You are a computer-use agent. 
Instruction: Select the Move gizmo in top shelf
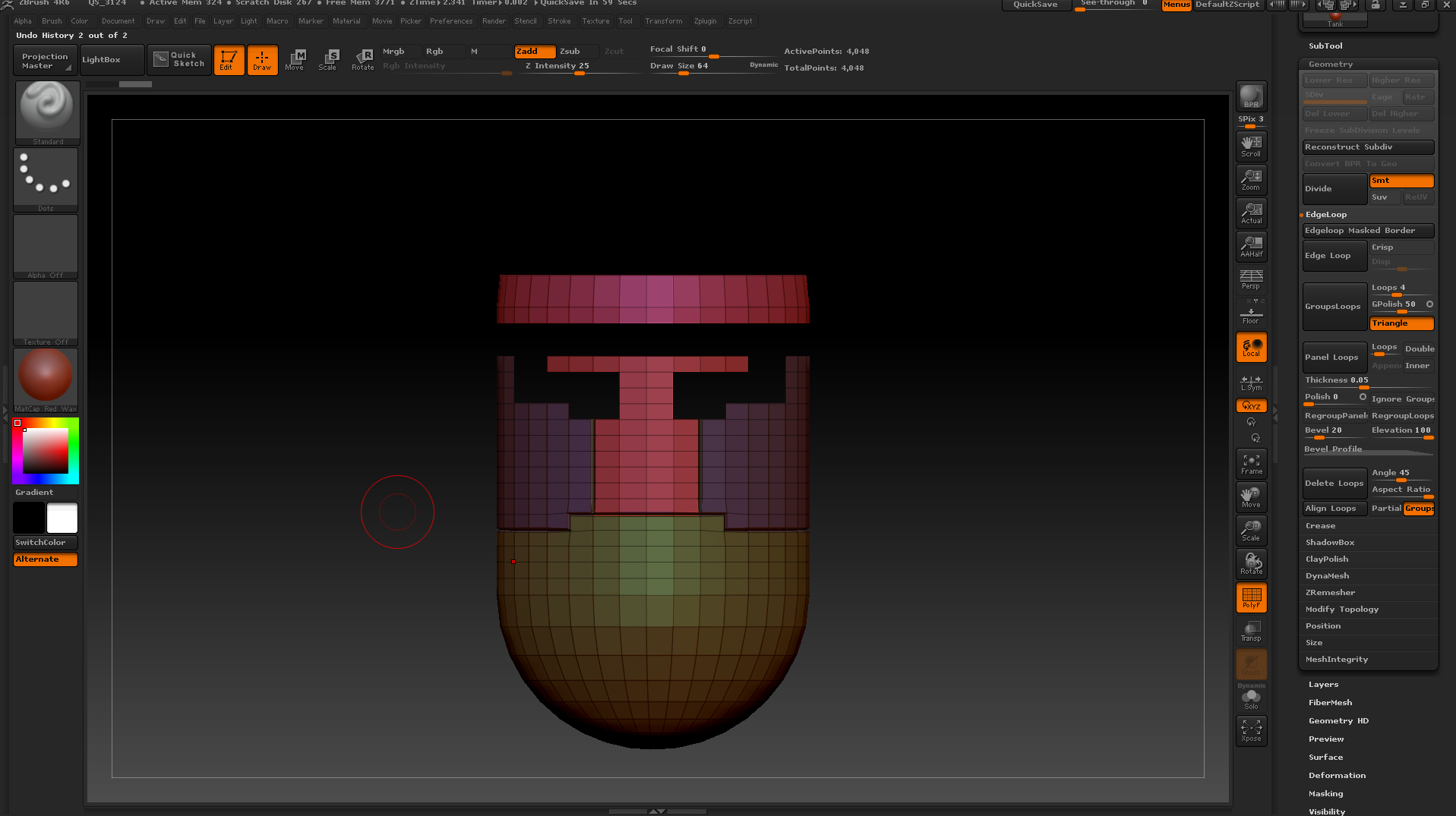point(295,59)
